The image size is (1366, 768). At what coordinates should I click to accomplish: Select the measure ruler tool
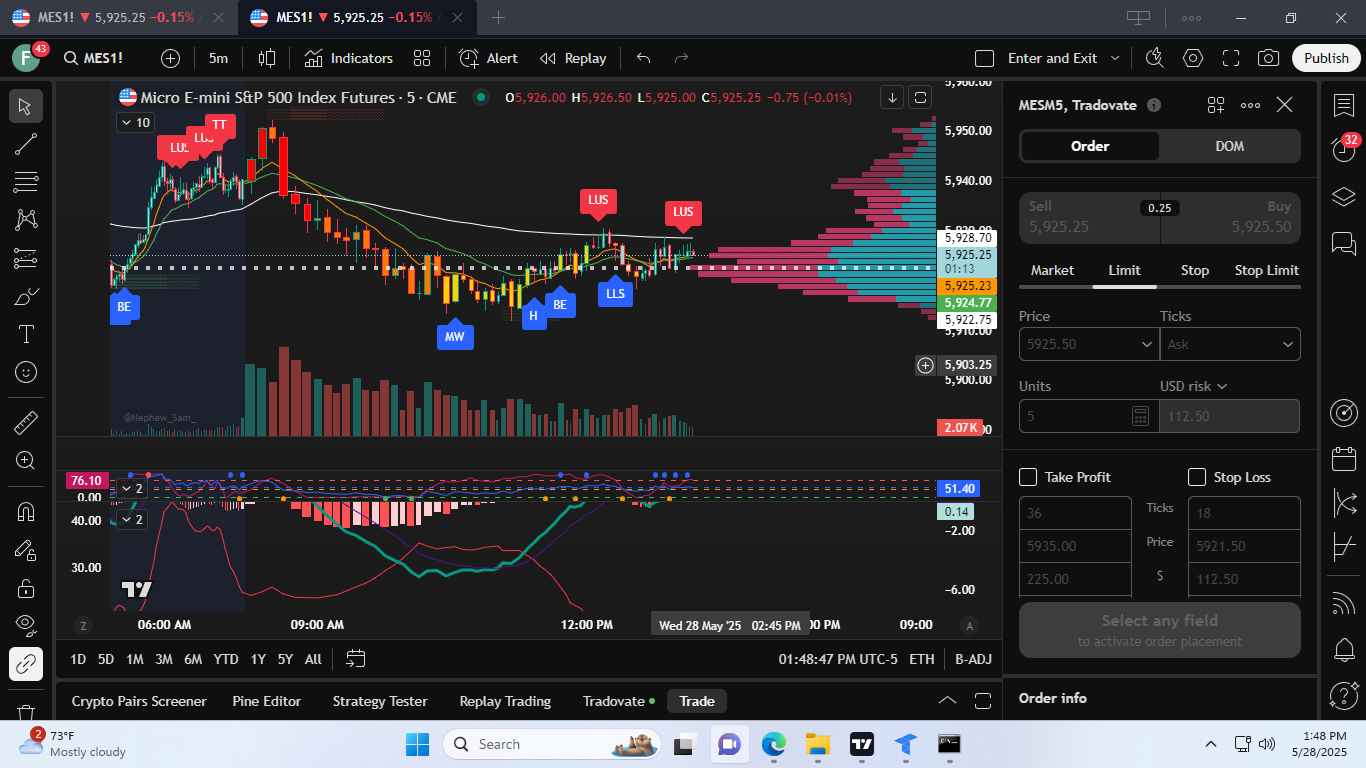pos(25,422)
